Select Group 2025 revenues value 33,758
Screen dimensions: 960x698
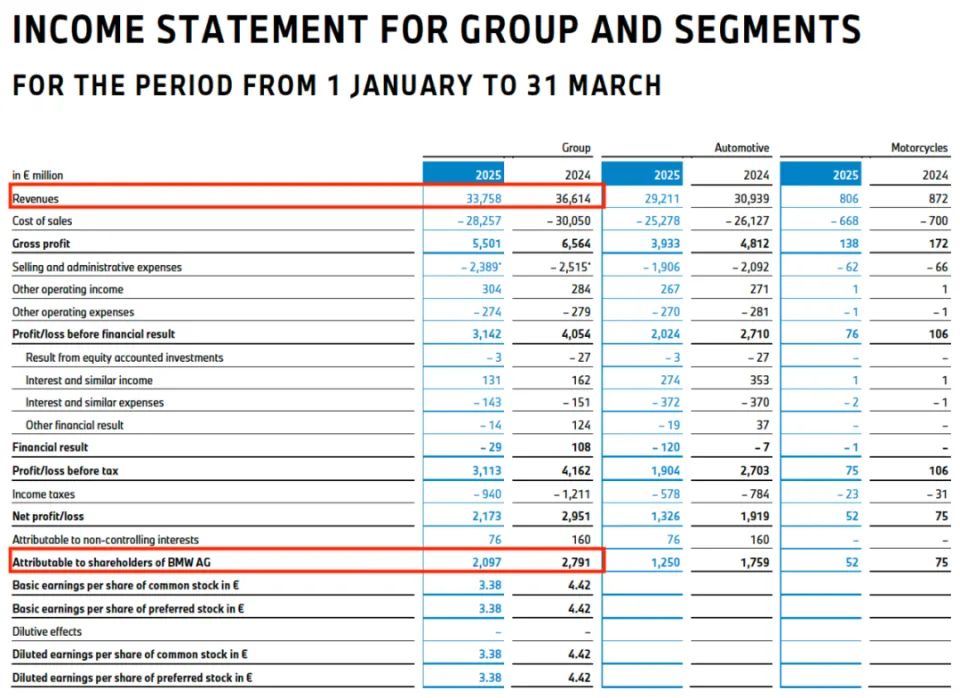click(x=484, y=198)
